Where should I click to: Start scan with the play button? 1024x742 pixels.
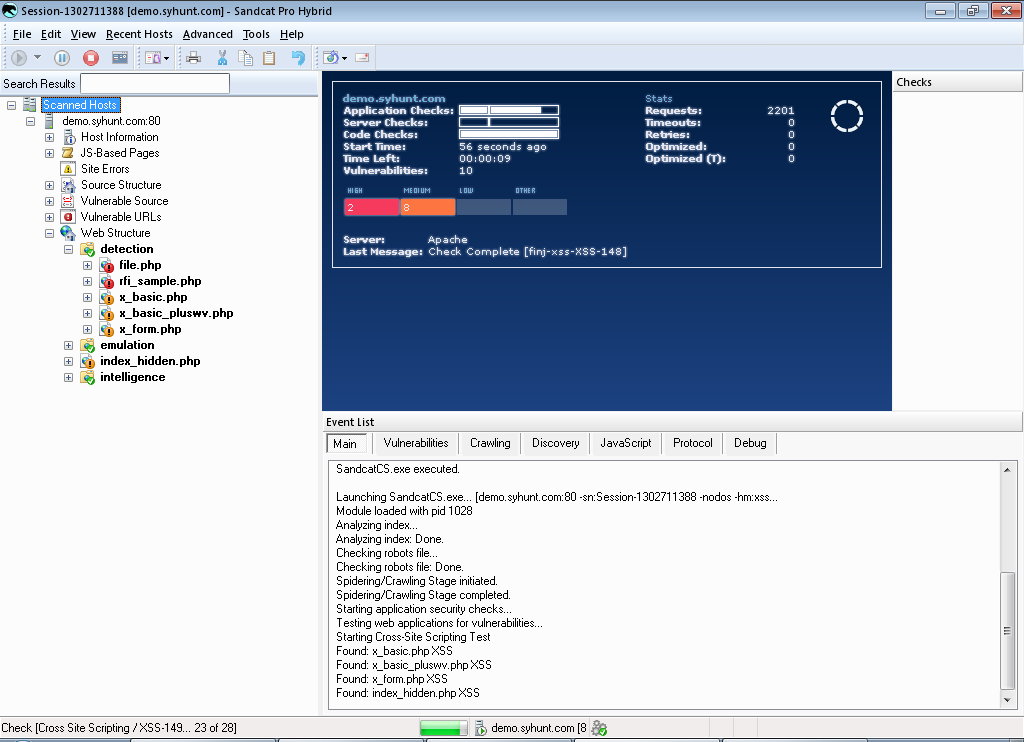[19, 58]
